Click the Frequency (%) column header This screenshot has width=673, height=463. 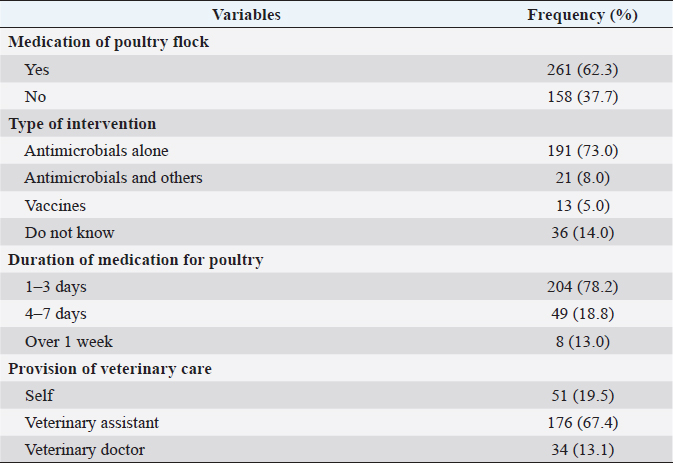[582, 15]
